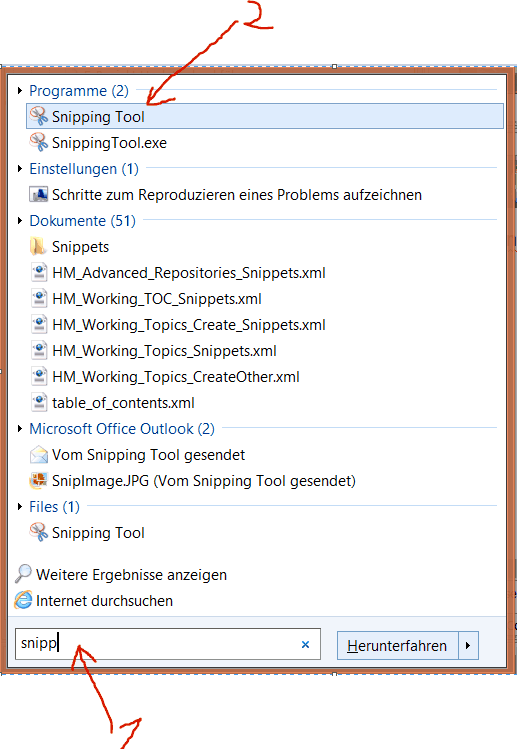The image size is (517, 749).
Task: Open the shutdown options arrow next to Herunterfahren
Action: pyautogui.click(x=468, y=645)
